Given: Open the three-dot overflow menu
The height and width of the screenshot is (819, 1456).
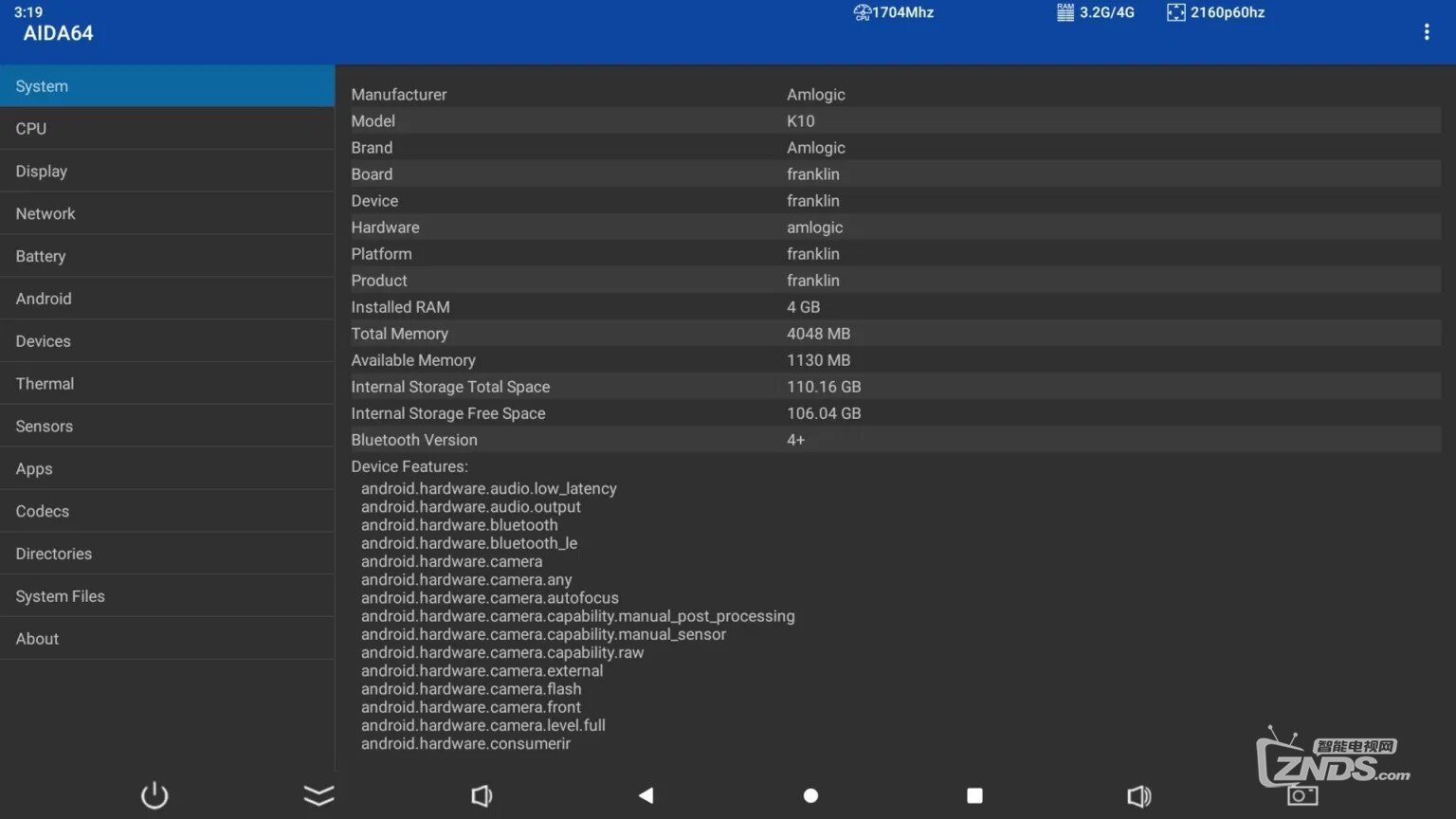Looking at the screenshot, I should tap(1427, 32).
